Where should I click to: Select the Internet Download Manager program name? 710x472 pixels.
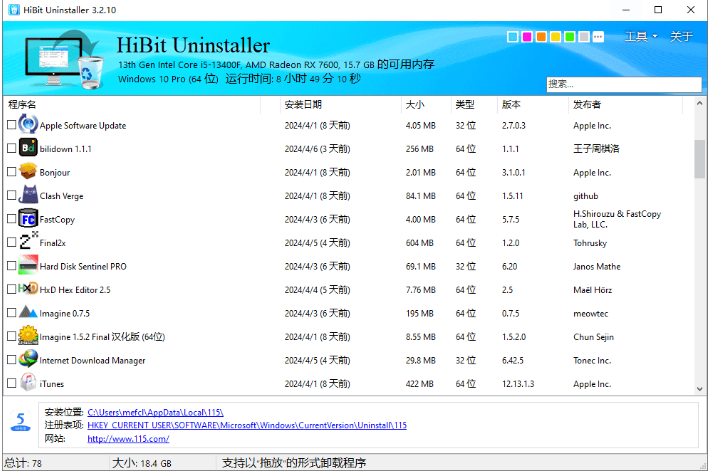point(92,361)
